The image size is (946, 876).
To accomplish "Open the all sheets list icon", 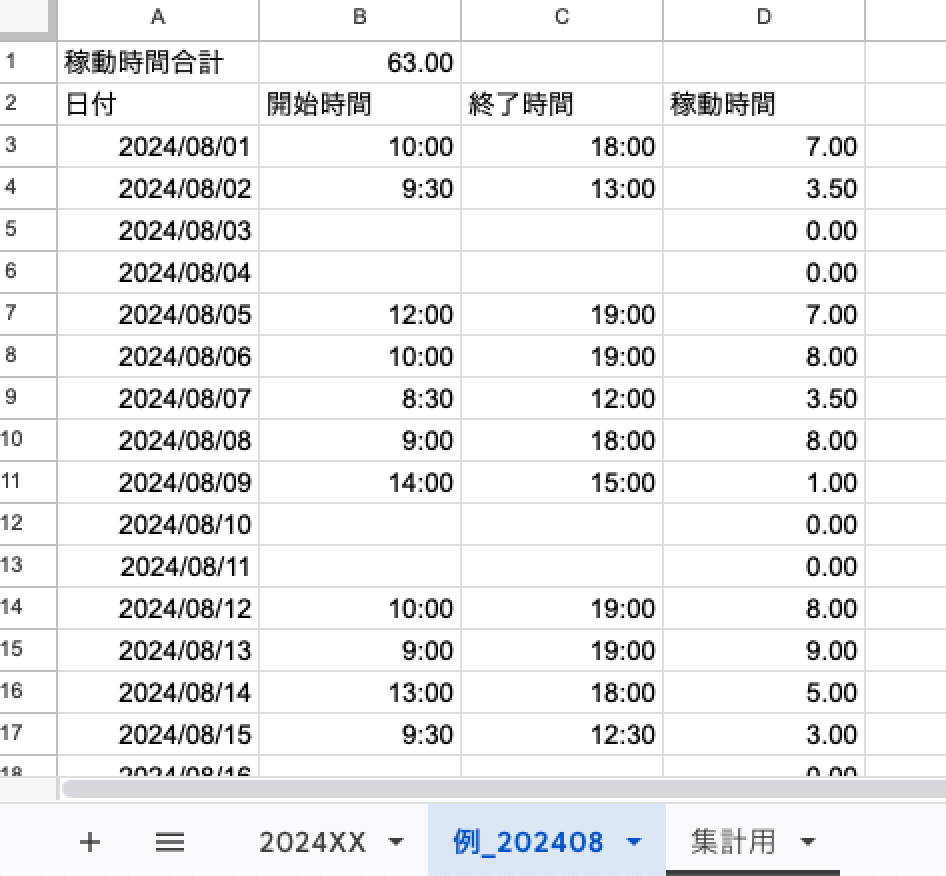I will click(x=170, y=842).
